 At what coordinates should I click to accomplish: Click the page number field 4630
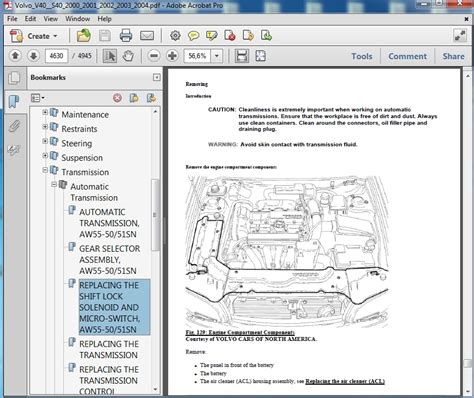pos(56,56)
